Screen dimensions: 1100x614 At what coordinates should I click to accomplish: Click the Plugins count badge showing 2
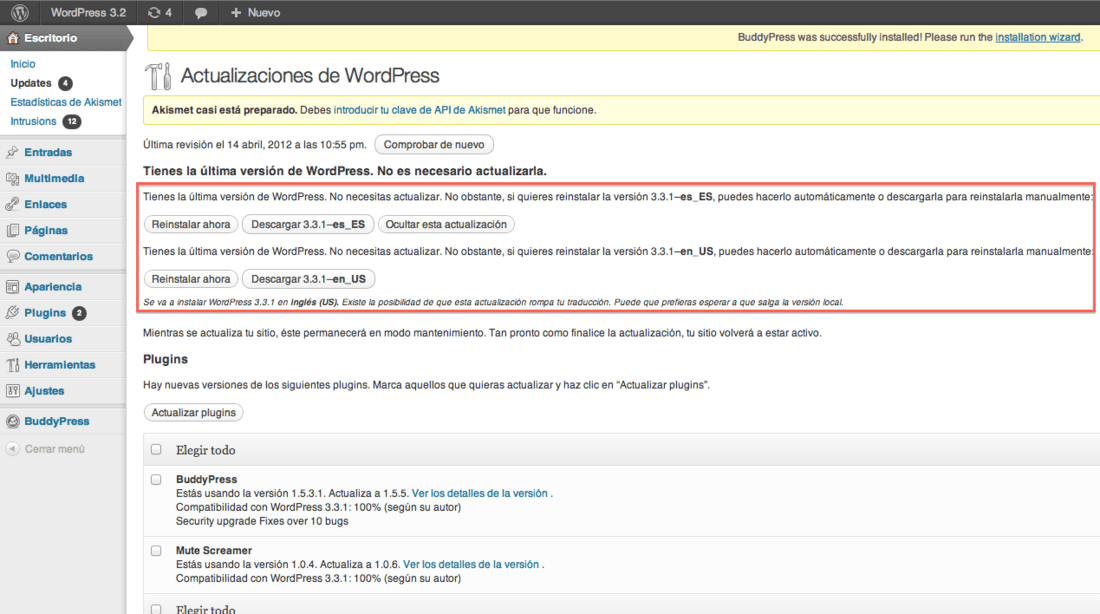pos(79,313)
